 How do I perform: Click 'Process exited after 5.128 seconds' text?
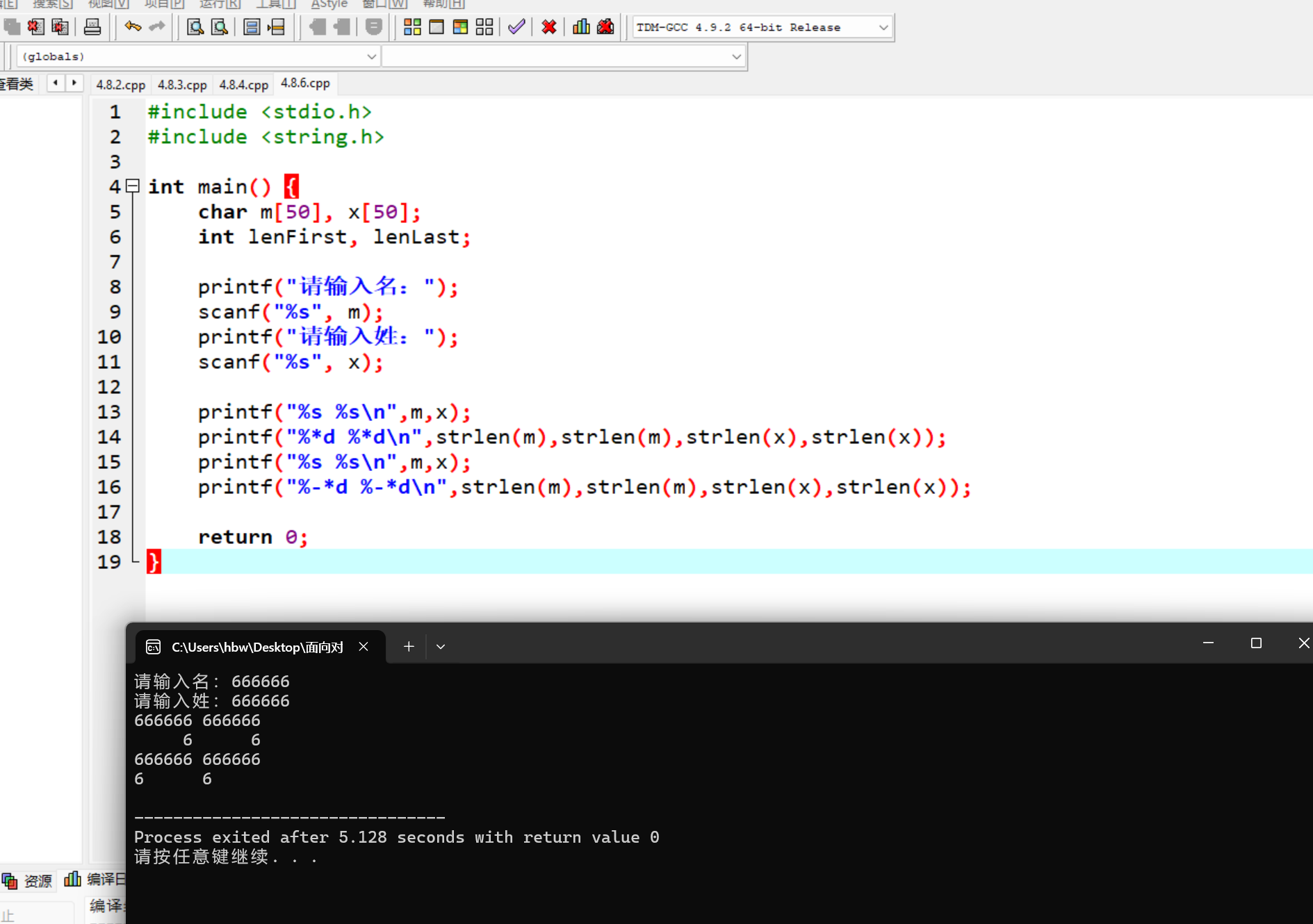[x=299, y=837]
